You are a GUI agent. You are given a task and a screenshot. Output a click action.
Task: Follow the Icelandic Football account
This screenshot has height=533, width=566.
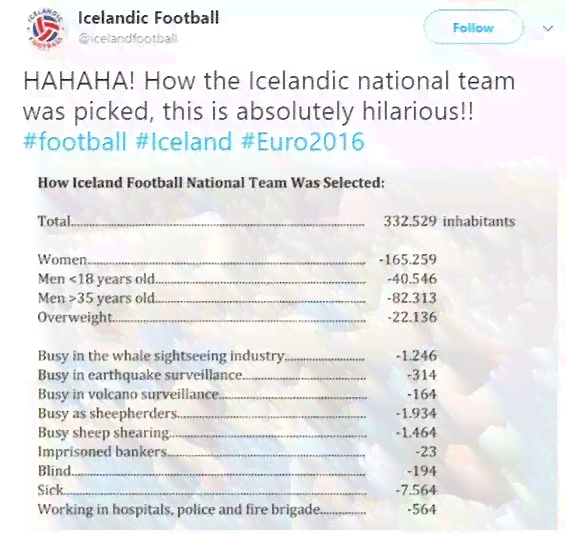473,28
